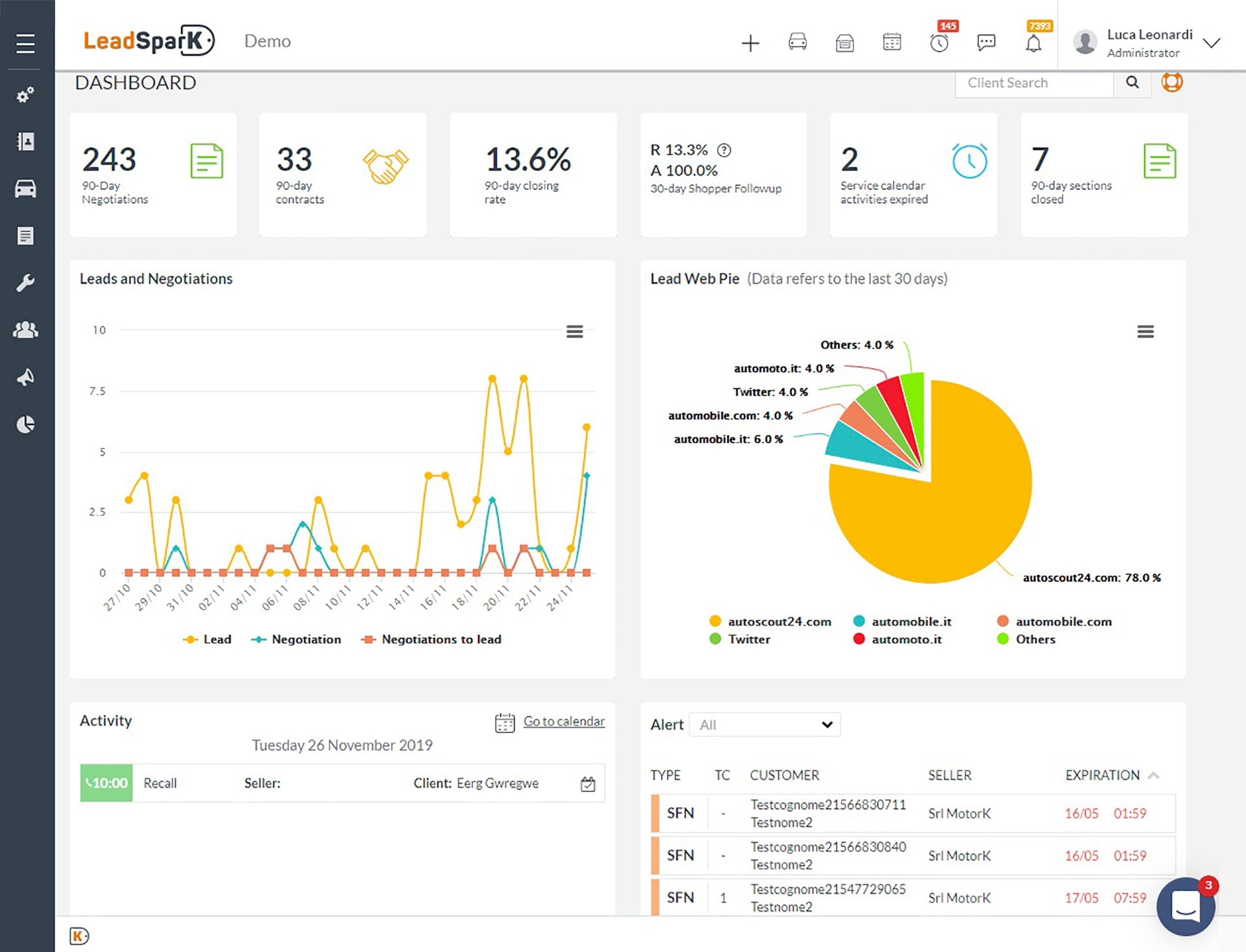This screenshot has height=952, width=1246.
Task: Open alert row Testcognome21547729065
Action: [x=914, y=897]
